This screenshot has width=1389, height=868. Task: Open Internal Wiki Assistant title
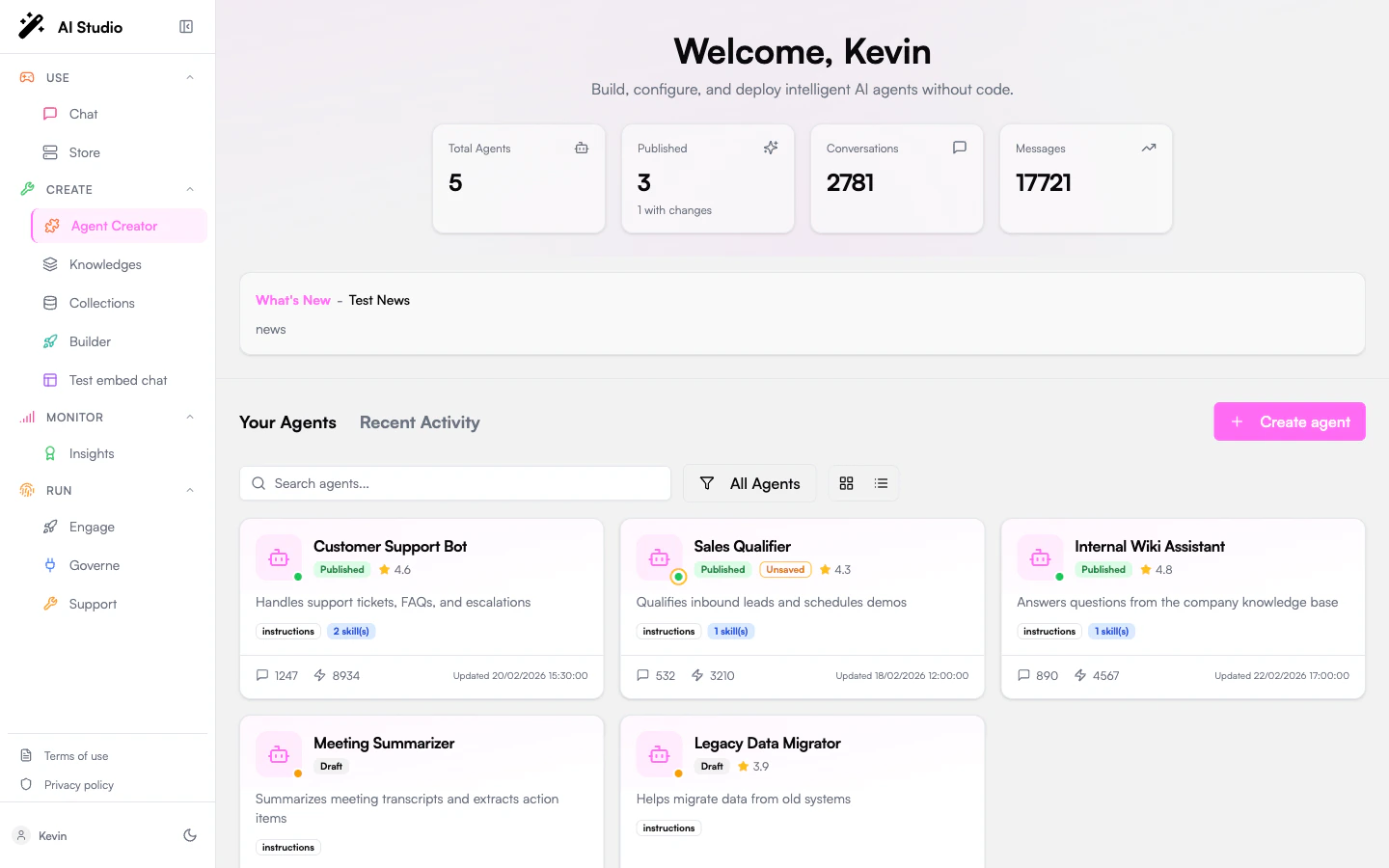(1150, 546)
